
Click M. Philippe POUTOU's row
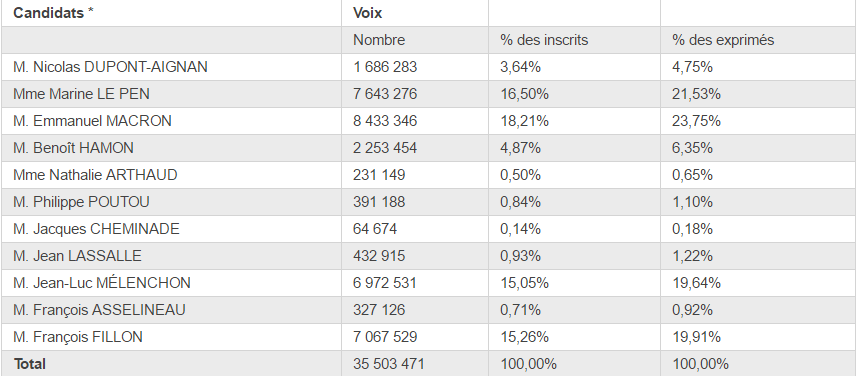[x=428, y=202]
